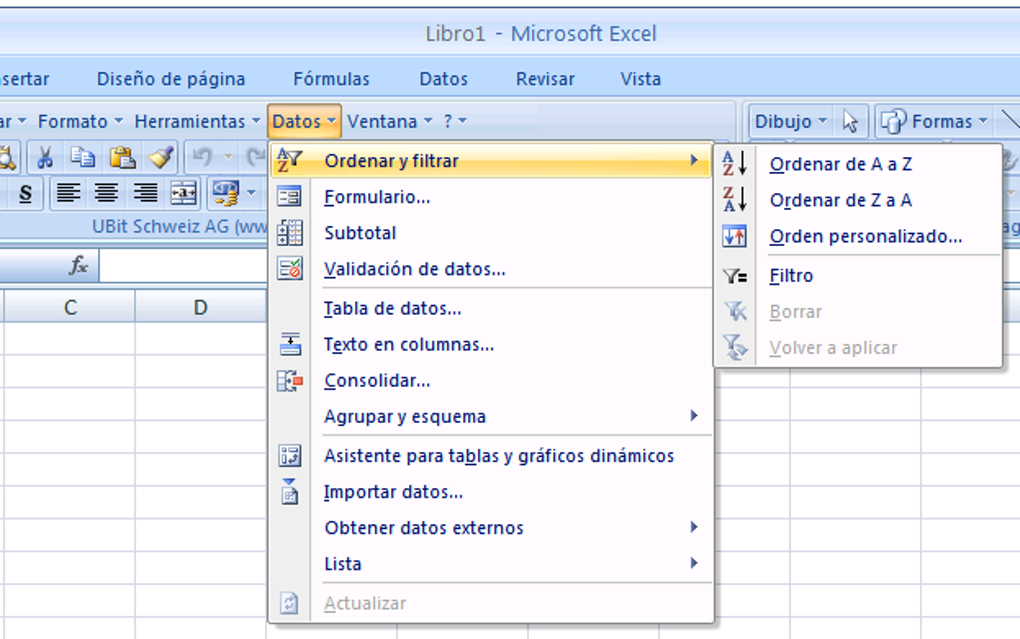Viewport: 1020px width, 639px height.
Task: Toggle the underline S formatting button
Action: 25,193
